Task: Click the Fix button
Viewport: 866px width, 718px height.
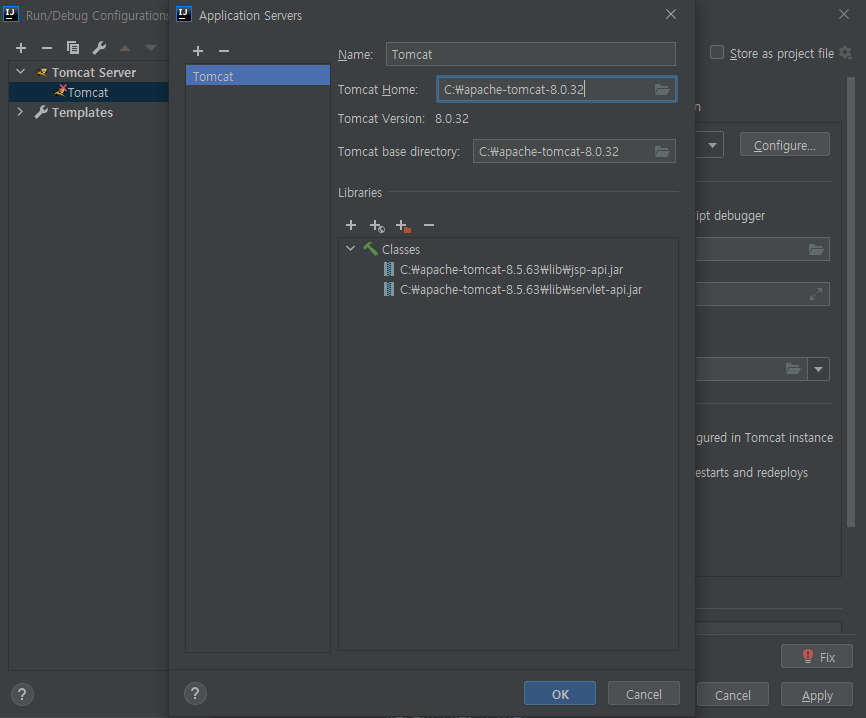Action: pyautogui.click(x=817, y=657)
